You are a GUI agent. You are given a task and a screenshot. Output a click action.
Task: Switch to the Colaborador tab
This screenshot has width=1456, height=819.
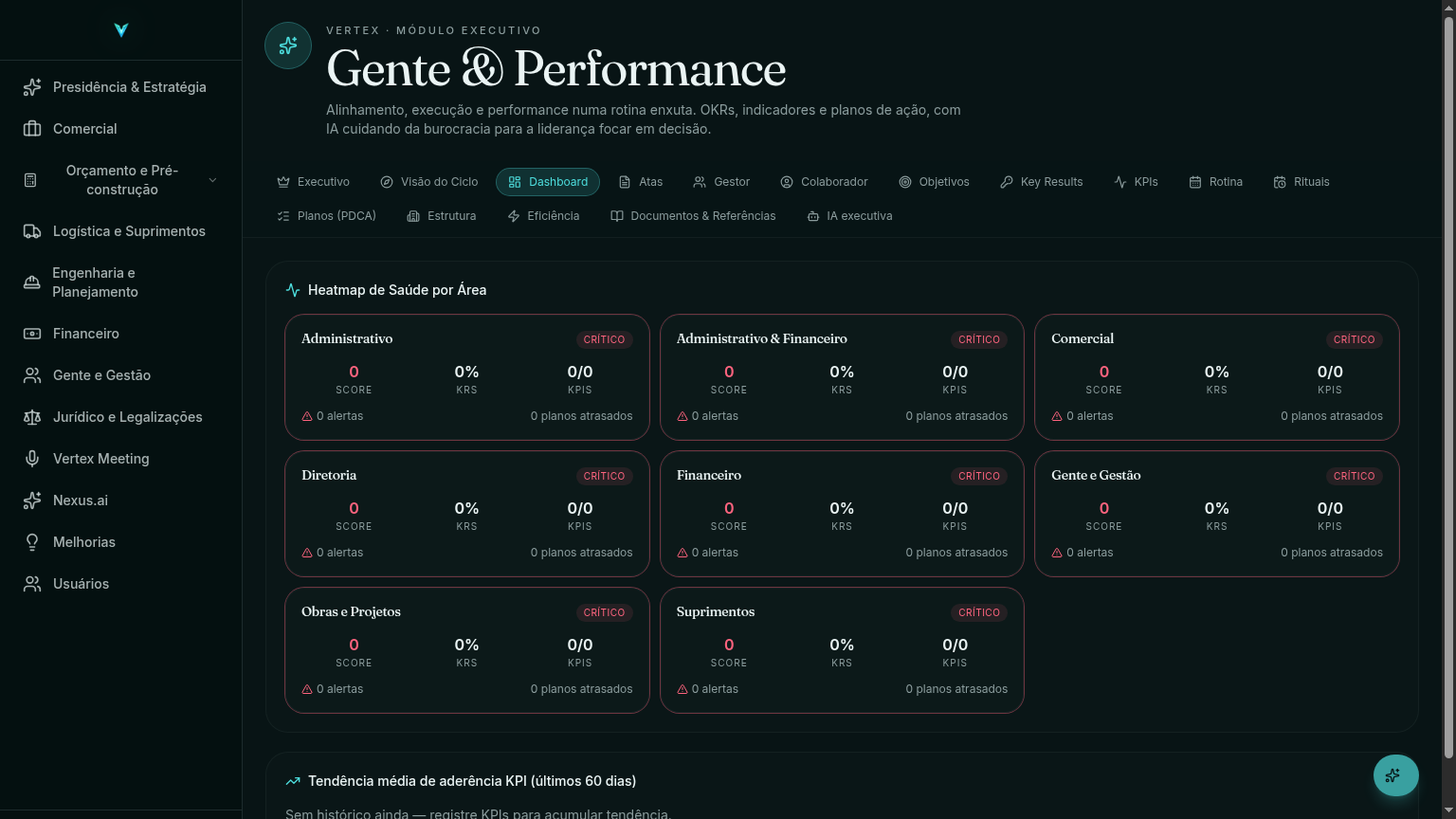[x=824, y=182]
